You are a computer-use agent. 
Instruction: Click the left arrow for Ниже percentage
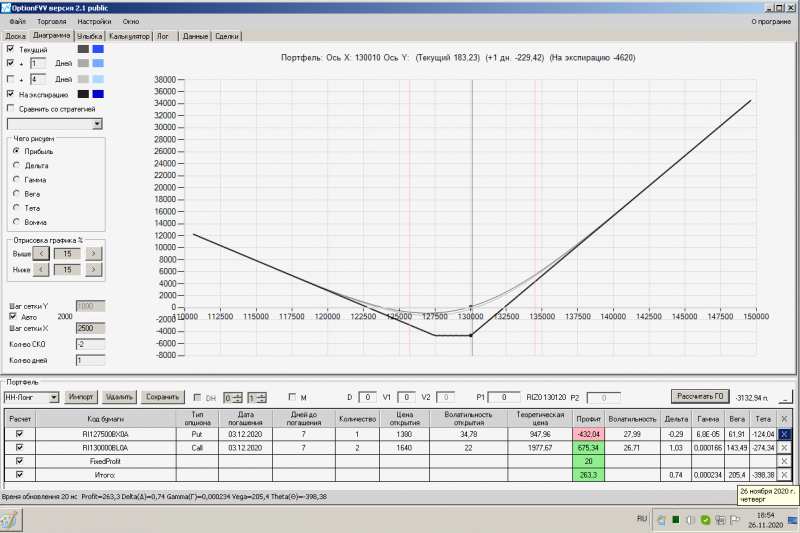pos(41,270)
